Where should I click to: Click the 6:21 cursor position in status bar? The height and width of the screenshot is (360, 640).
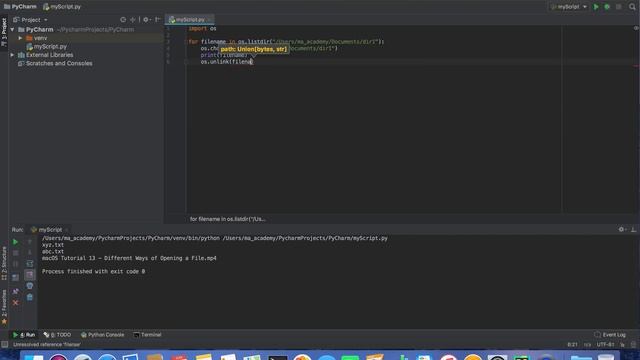coord(572,345)
